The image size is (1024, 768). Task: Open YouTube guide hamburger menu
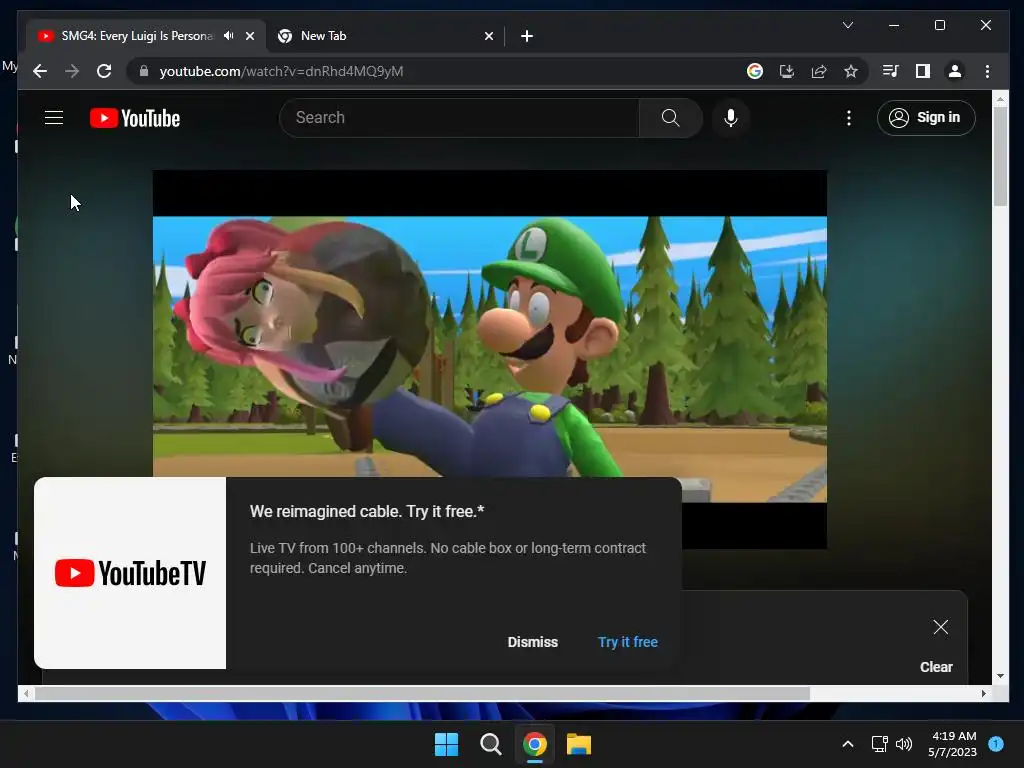pyautogui.click(x=54, y=118)
